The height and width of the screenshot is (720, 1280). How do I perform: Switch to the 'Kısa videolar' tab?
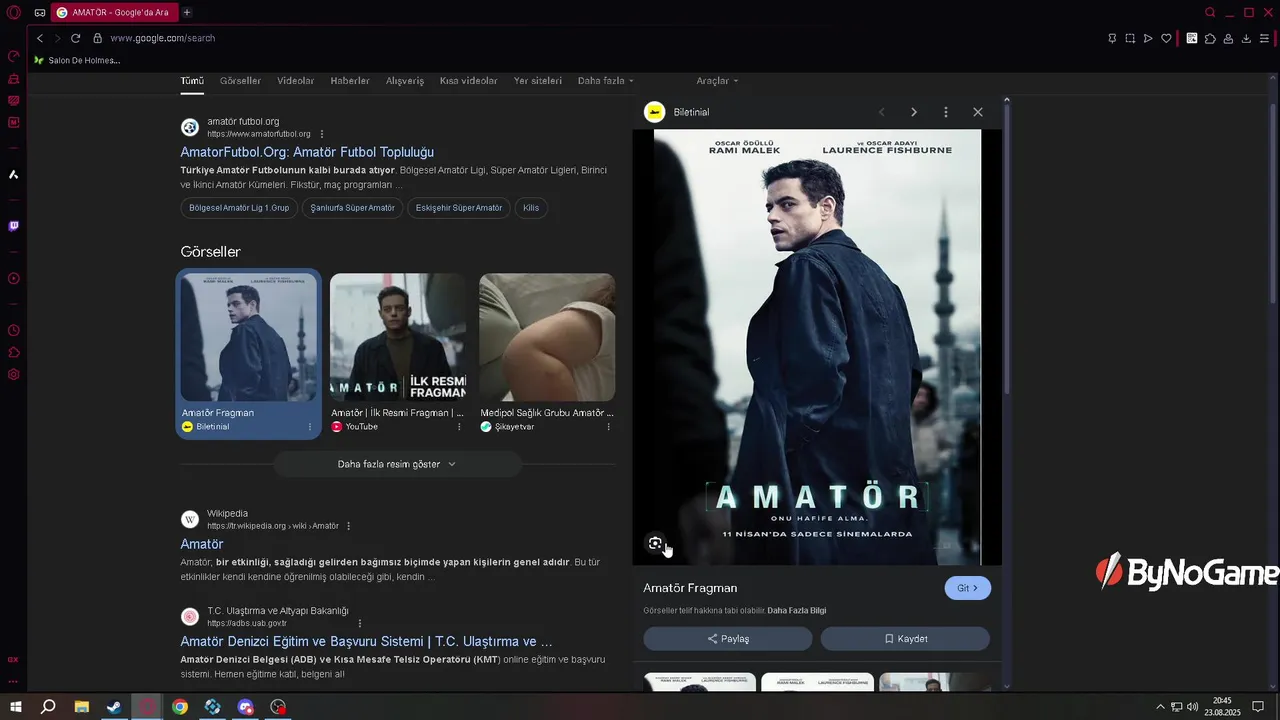[x=468, y=81]
